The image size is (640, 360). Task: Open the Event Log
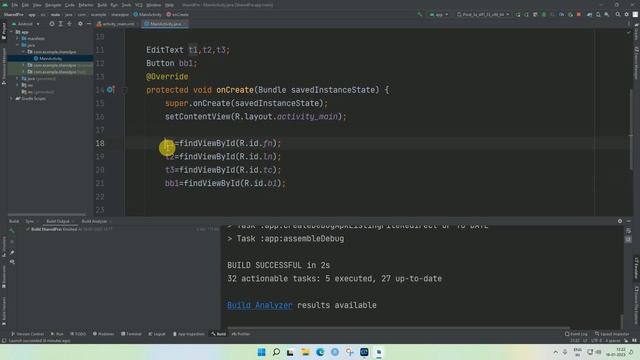(x=576, y=334)
